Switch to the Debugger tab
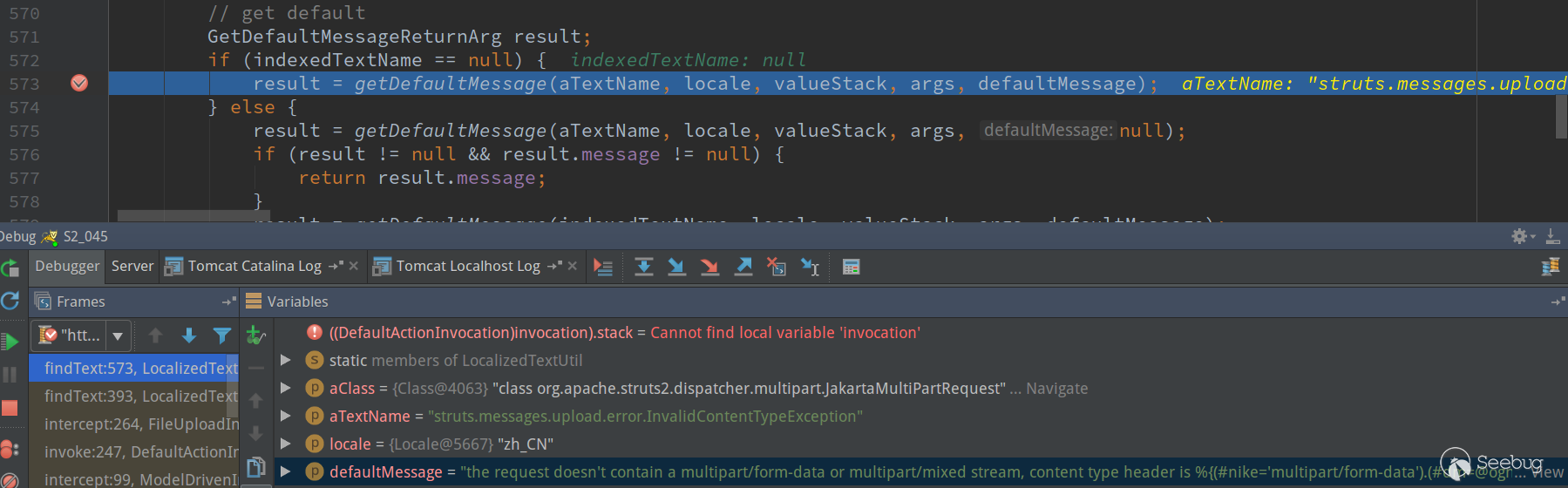 [x=67, y=267]
